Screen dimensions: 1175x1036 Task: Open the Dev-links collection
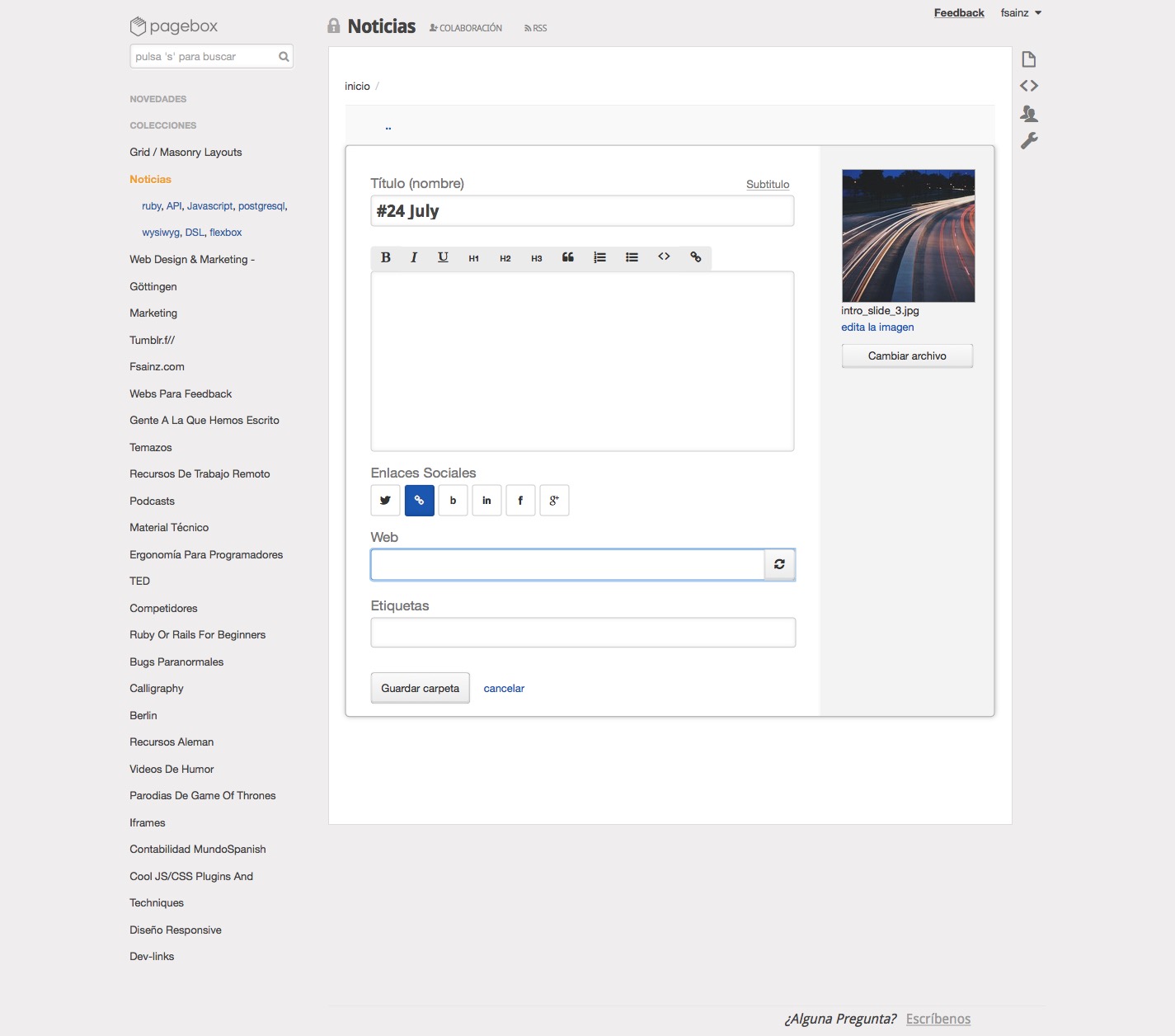pyautogui.click(x=152, y=957)
